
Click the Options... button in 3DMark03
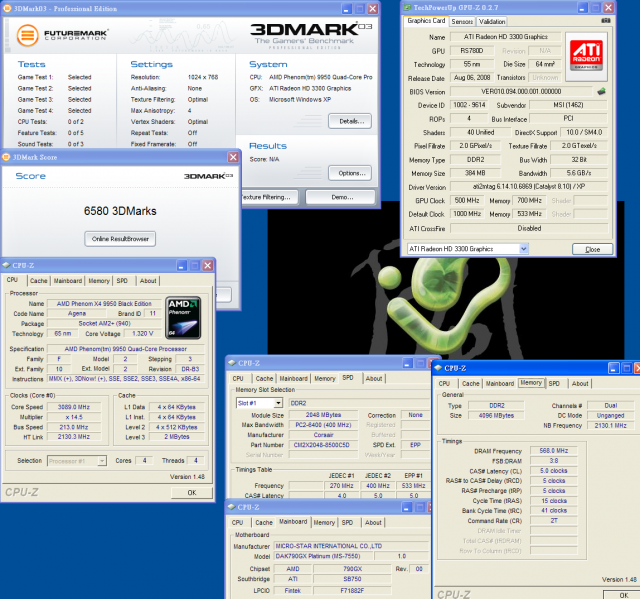350,173
